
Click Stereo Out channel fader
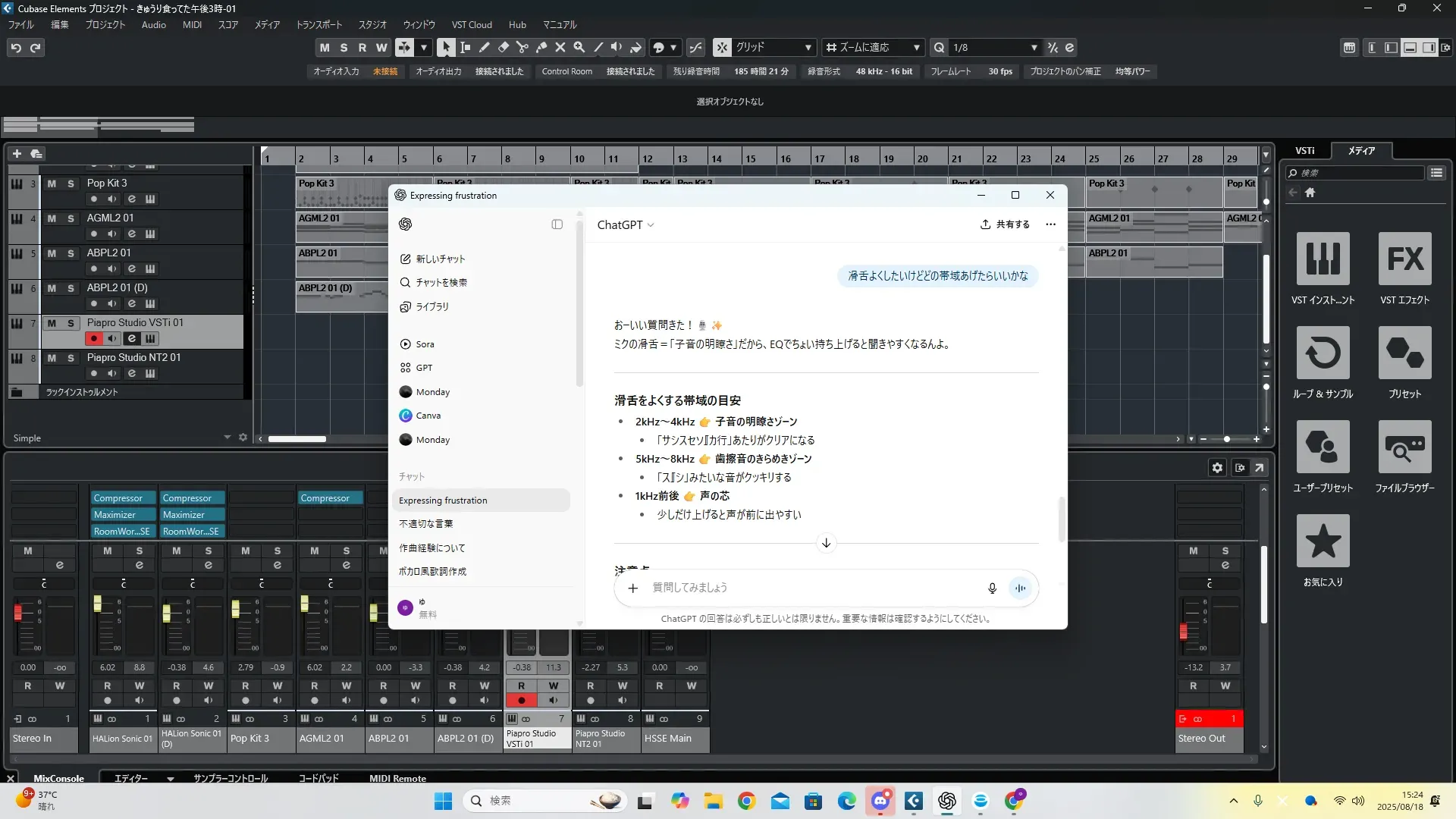point(1184,630)
